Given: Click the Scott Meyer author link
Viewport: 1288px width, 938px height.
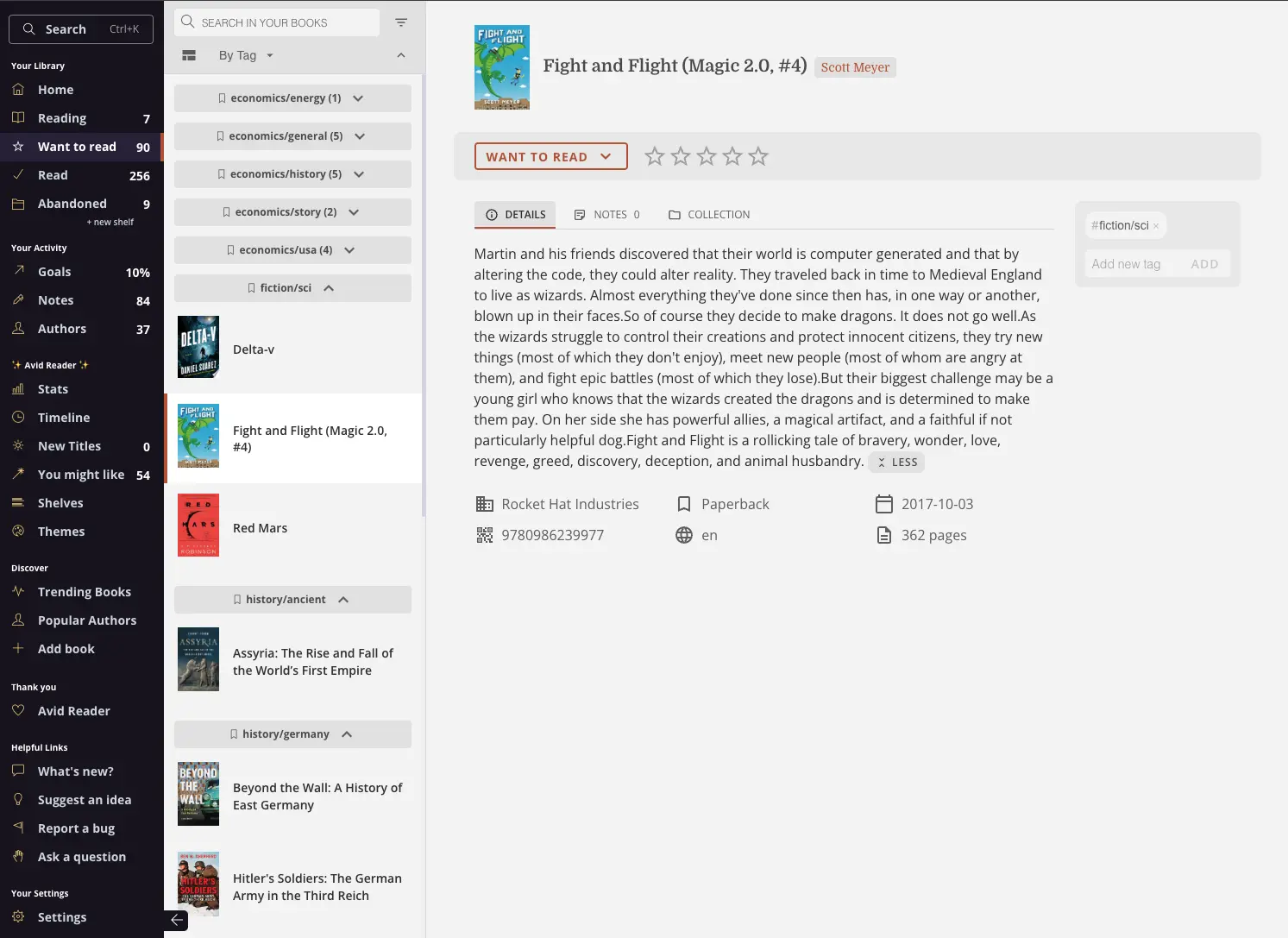Looking at the screenshot, I should pos(855,67).
